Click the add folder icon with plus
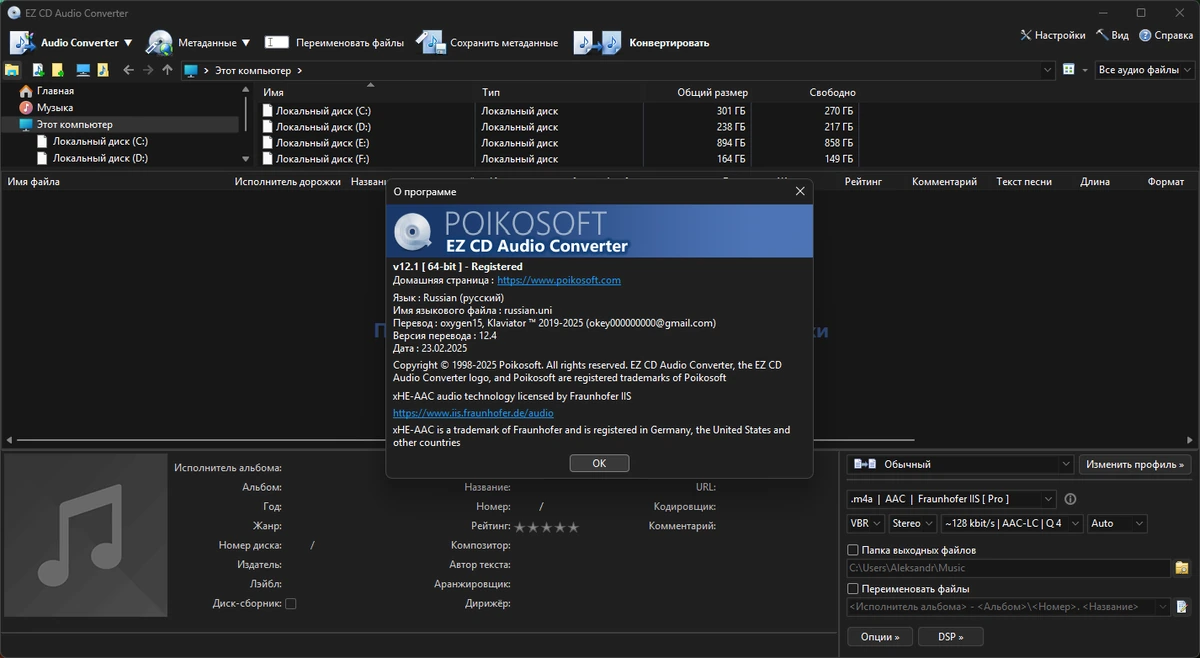 tap(58, 70)
